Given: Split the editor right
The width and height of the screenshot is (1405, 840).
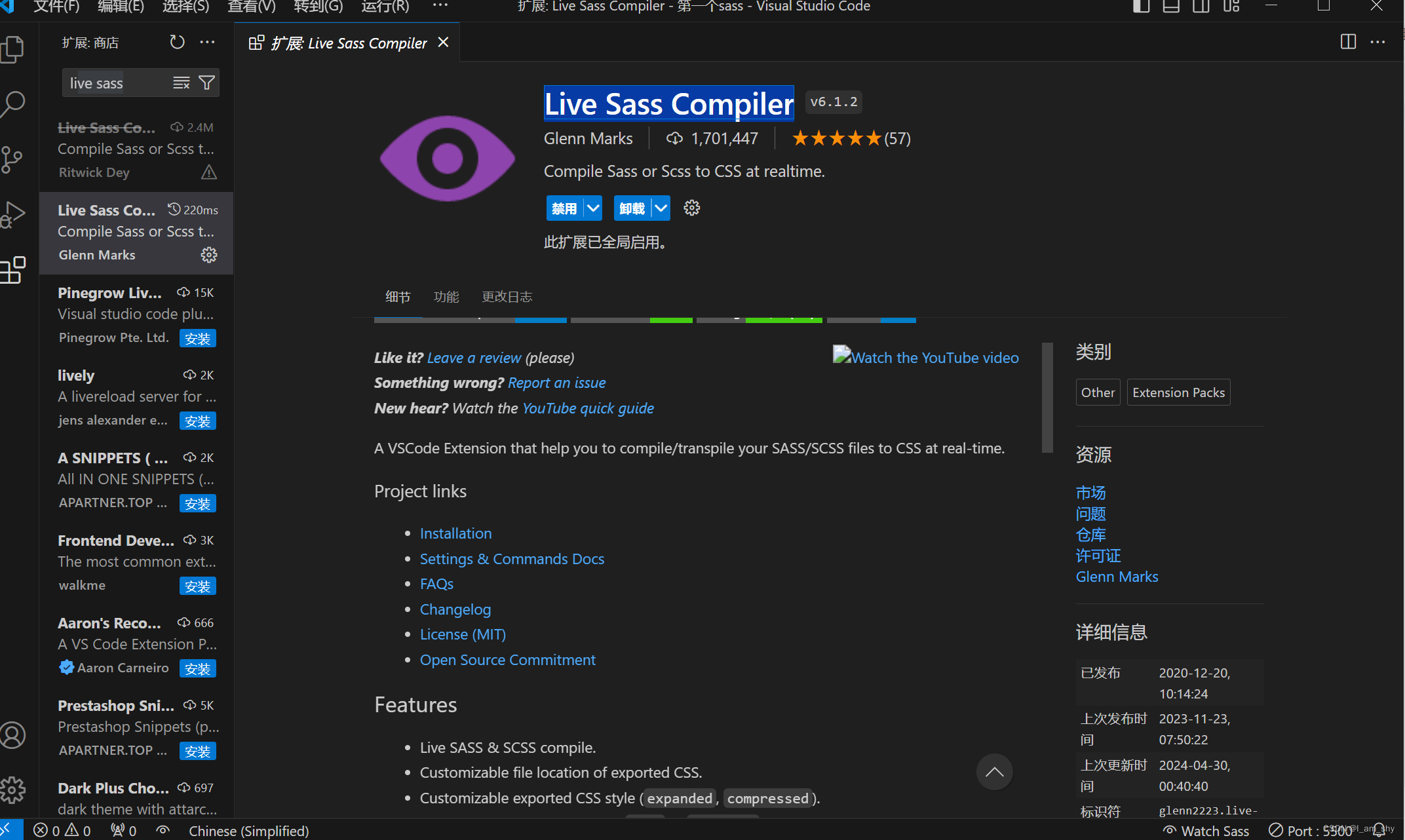Looking at the screenshot, I should pyautogui.click(x=1348, y=43).
